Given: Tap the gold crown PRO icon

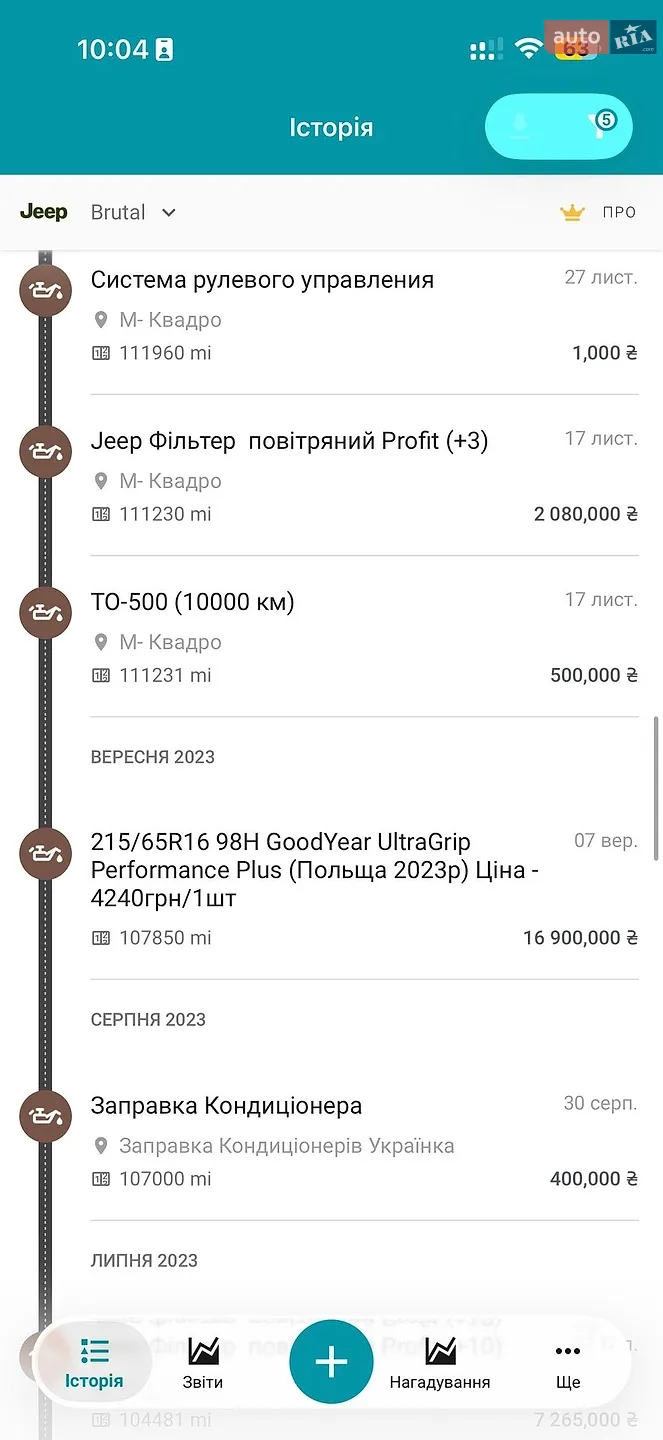Looking at the screenshot, I should click(x=572, y=212).
